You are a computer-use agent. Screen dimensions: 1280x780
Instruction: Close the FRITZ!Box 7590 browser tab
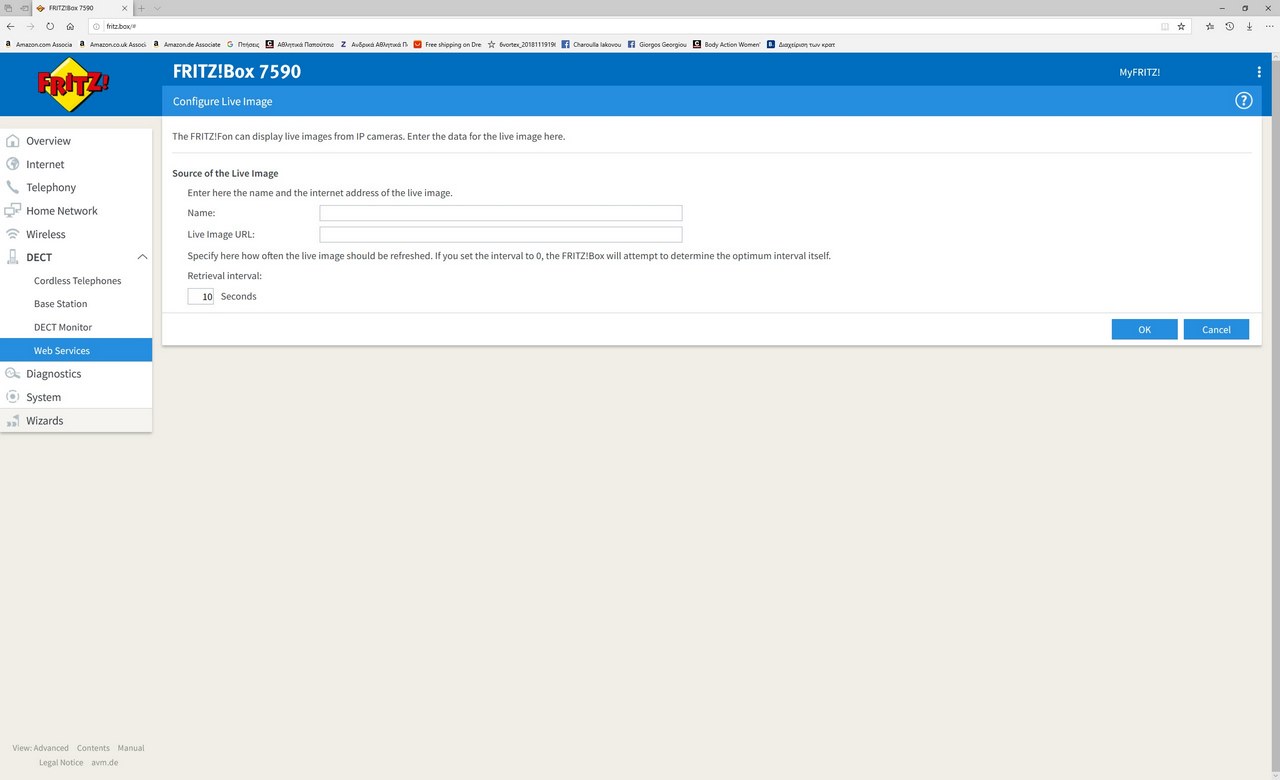pos(126,8)
